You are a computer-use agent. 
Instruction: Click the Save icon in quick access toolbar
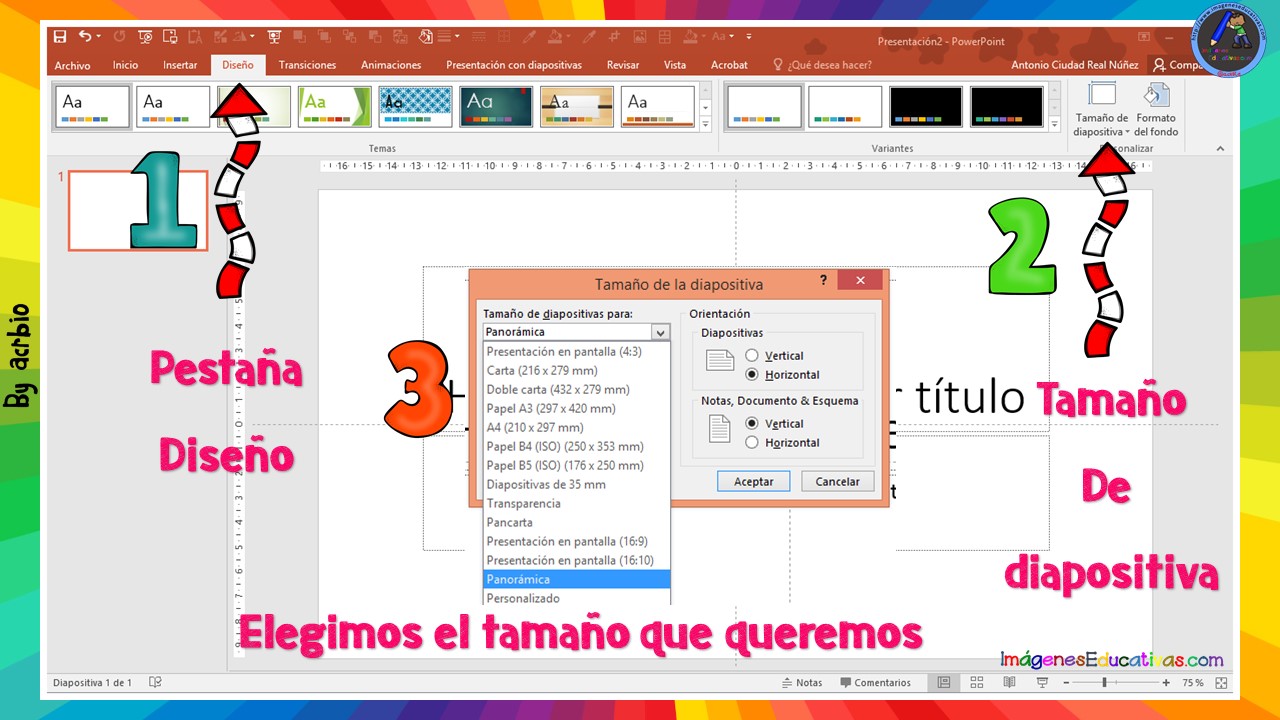60,37
